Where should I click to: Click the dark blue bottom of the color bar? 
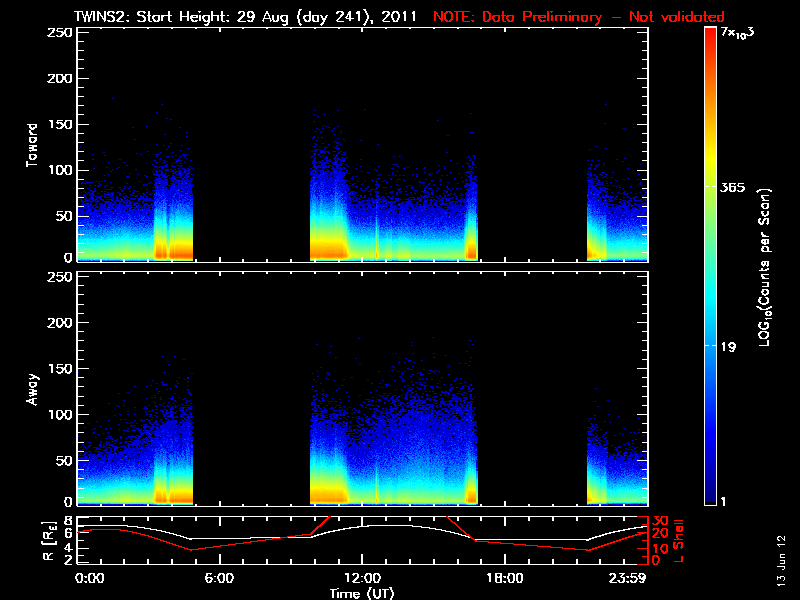(x=711, y=500)
